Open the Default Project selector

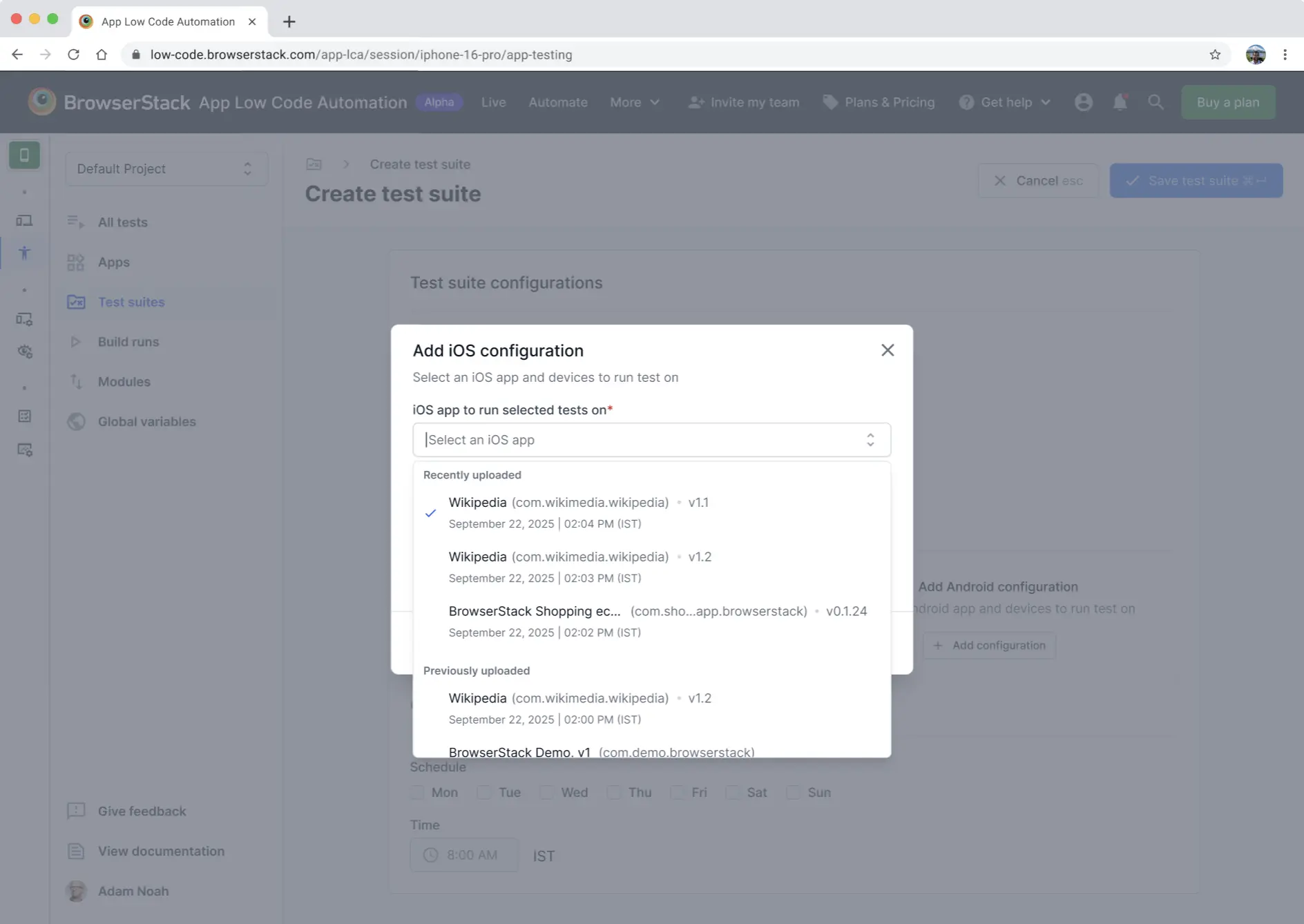166,169
